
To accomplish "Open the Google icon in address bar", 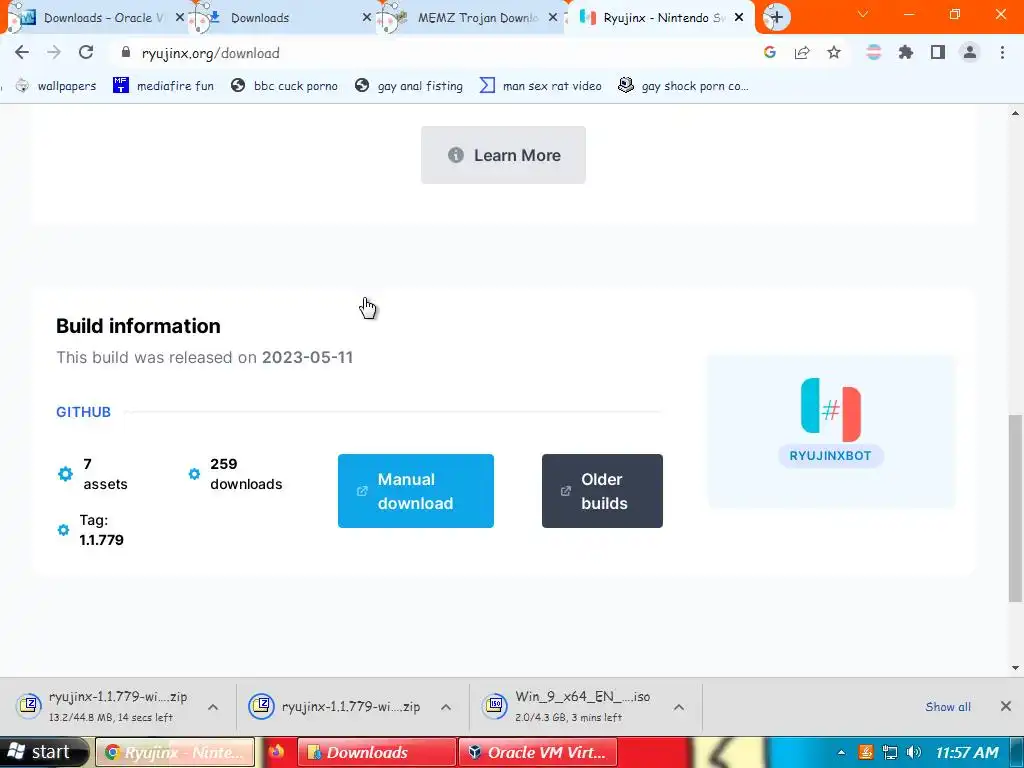I will (x=769, y=53).
